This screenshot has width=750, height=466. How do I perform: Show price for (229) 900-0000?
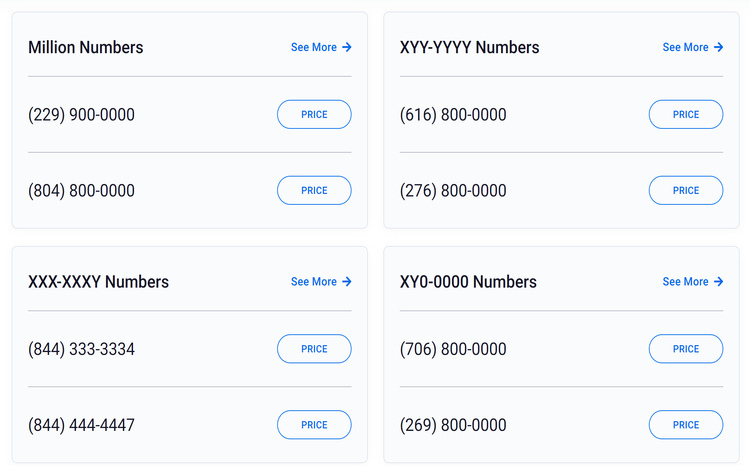(314, 114)
